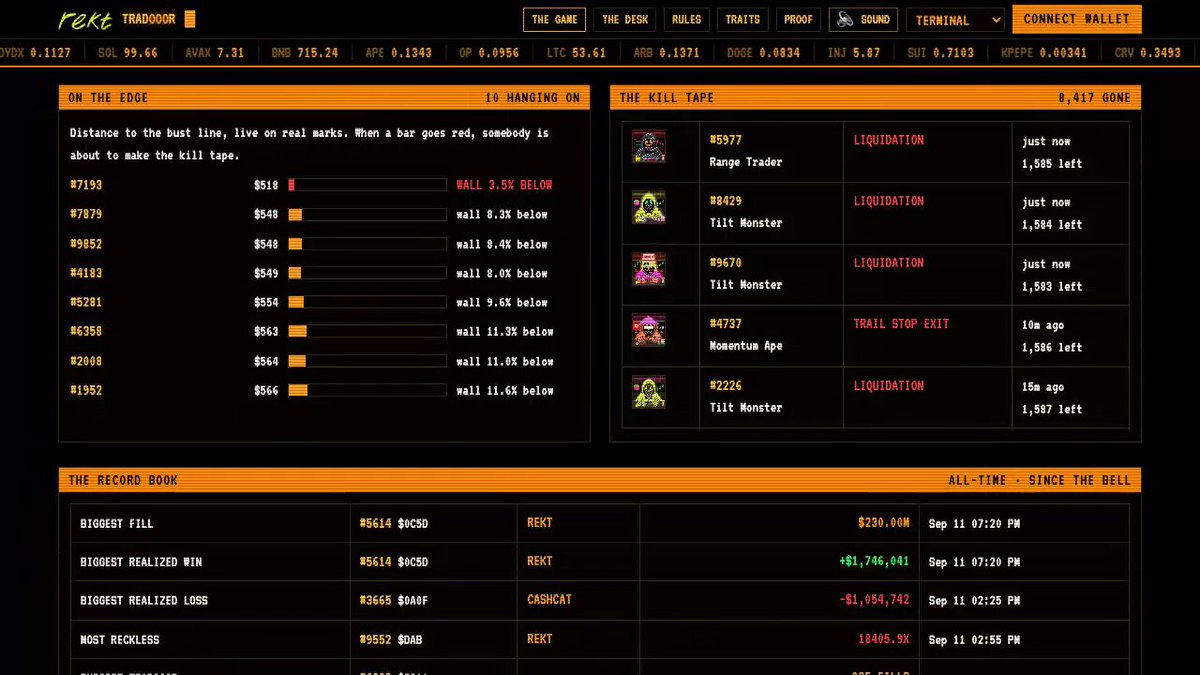The height and width of the screenshot is (675, 1200).
Task: Click the SOL 99.66 ticker item
Action: 128,53
